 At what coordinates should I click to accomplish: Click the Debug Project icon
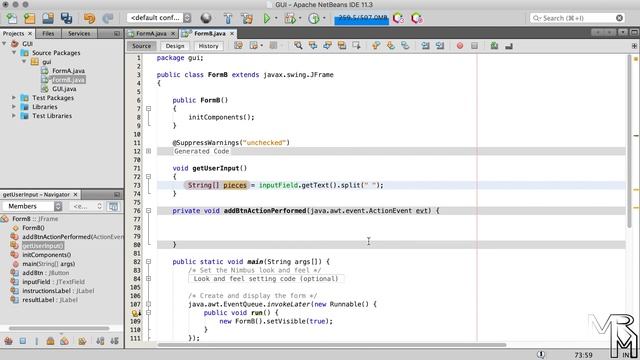(x=290, y=18)
